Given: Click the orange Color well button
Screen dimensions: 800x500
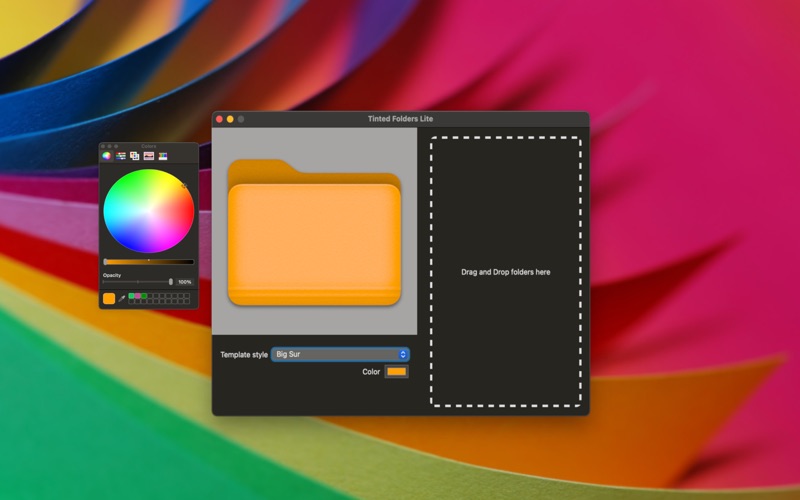Looking at the screenshot, I should (396, 372).
